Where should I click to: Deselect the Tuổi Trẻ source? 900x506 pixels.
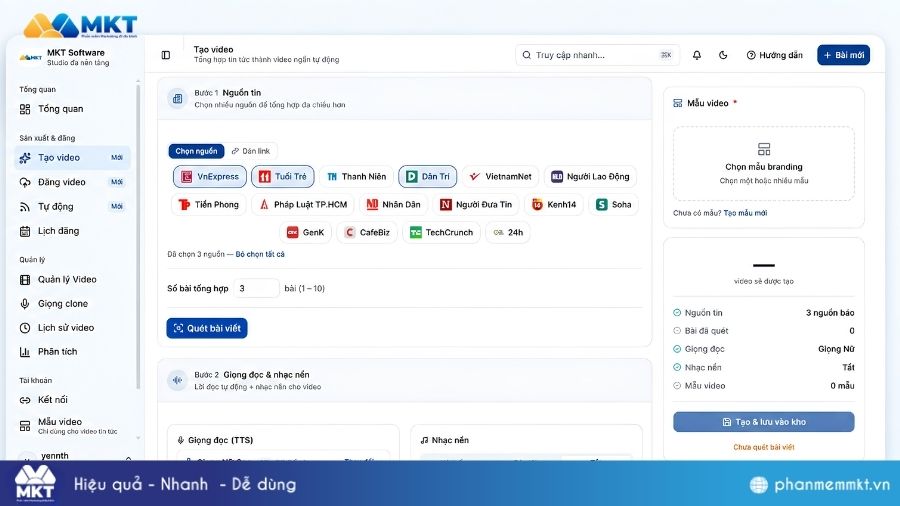[x=283, y=177]
